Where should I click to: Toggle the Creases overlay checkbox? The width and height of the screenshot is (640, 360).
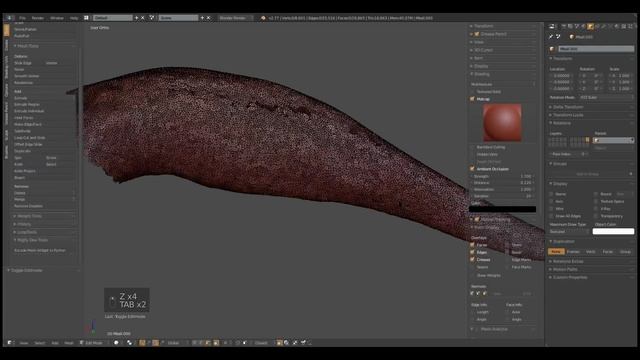pos(472,260)
